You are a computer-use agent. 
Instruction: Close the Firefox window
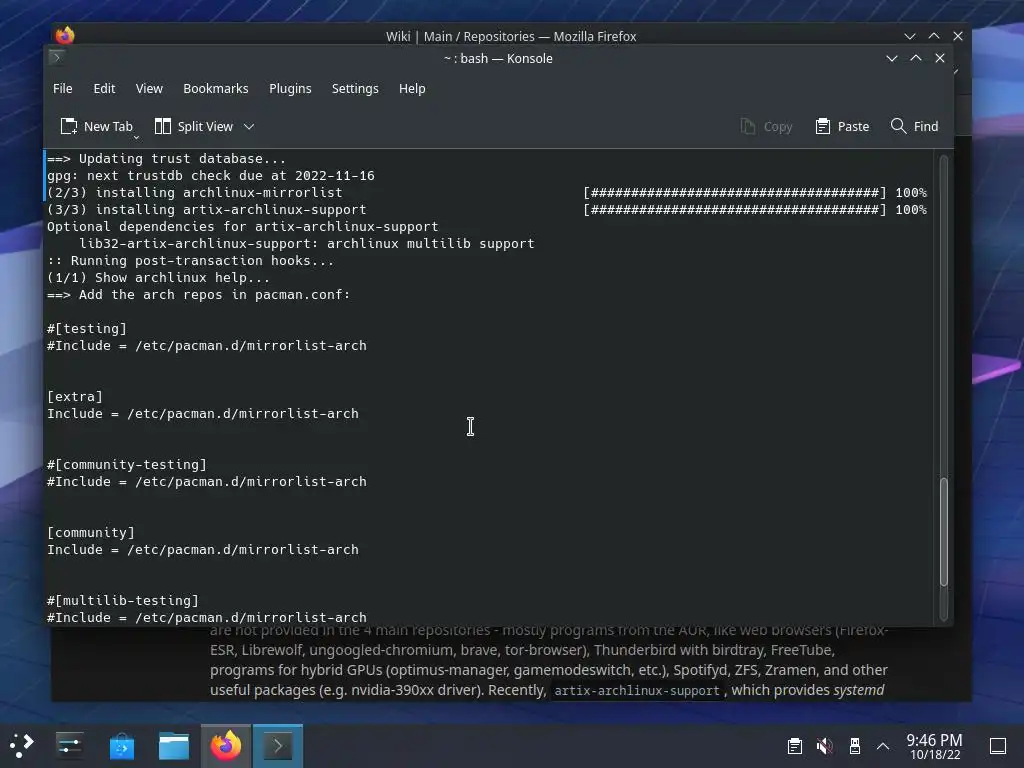[x=958, y=36]
